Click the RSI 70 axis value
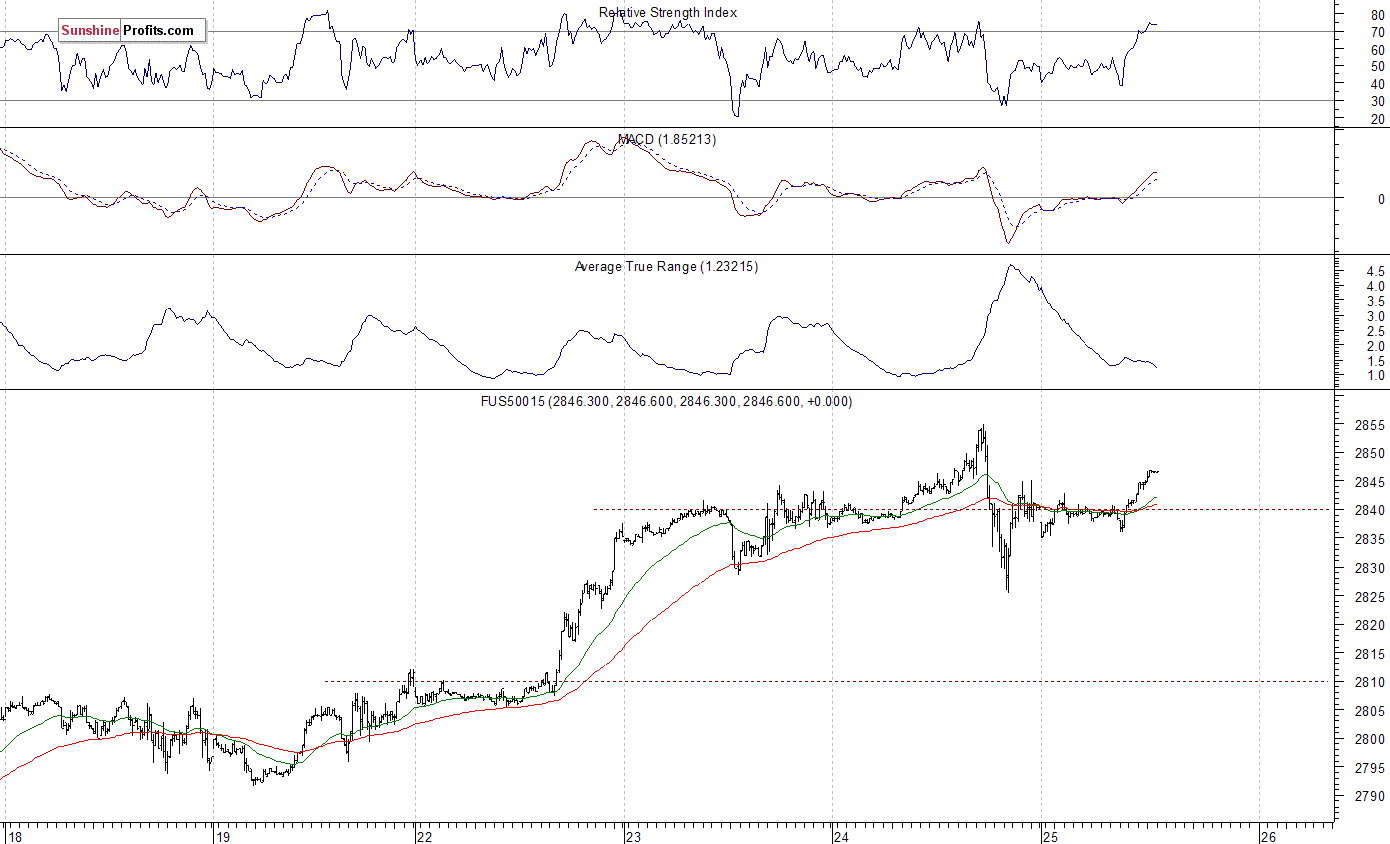This screenshot has height=844, width=1390. pos(1378,33)
